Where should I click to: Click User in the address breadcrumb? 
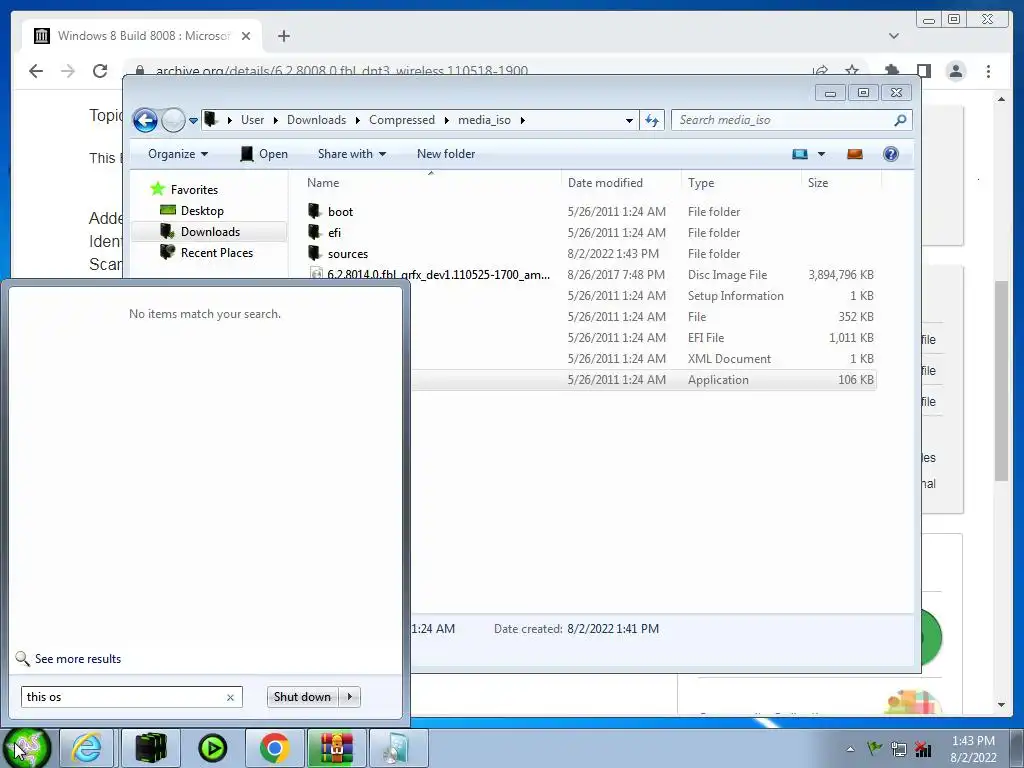click(252, 120)
